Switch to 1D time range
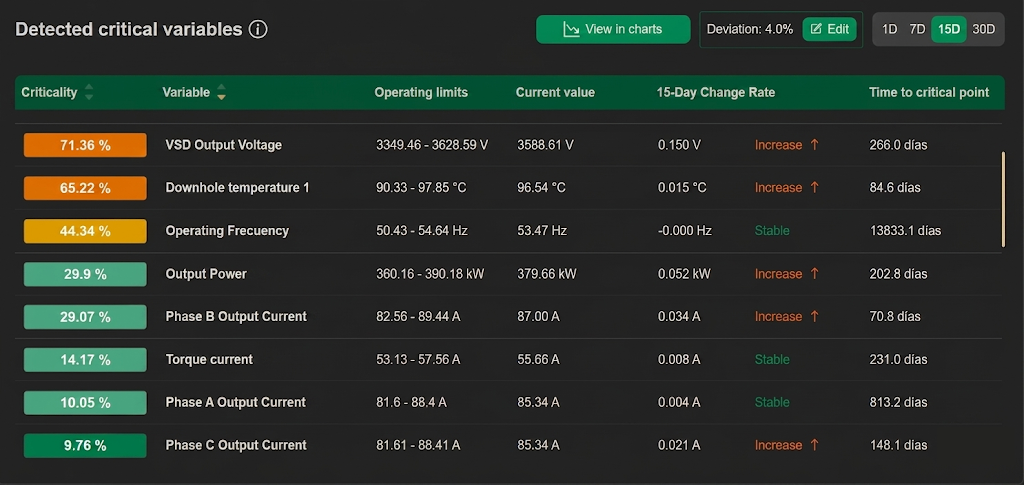The height and width of the screenshot is (485, 1024). [889, 29]
